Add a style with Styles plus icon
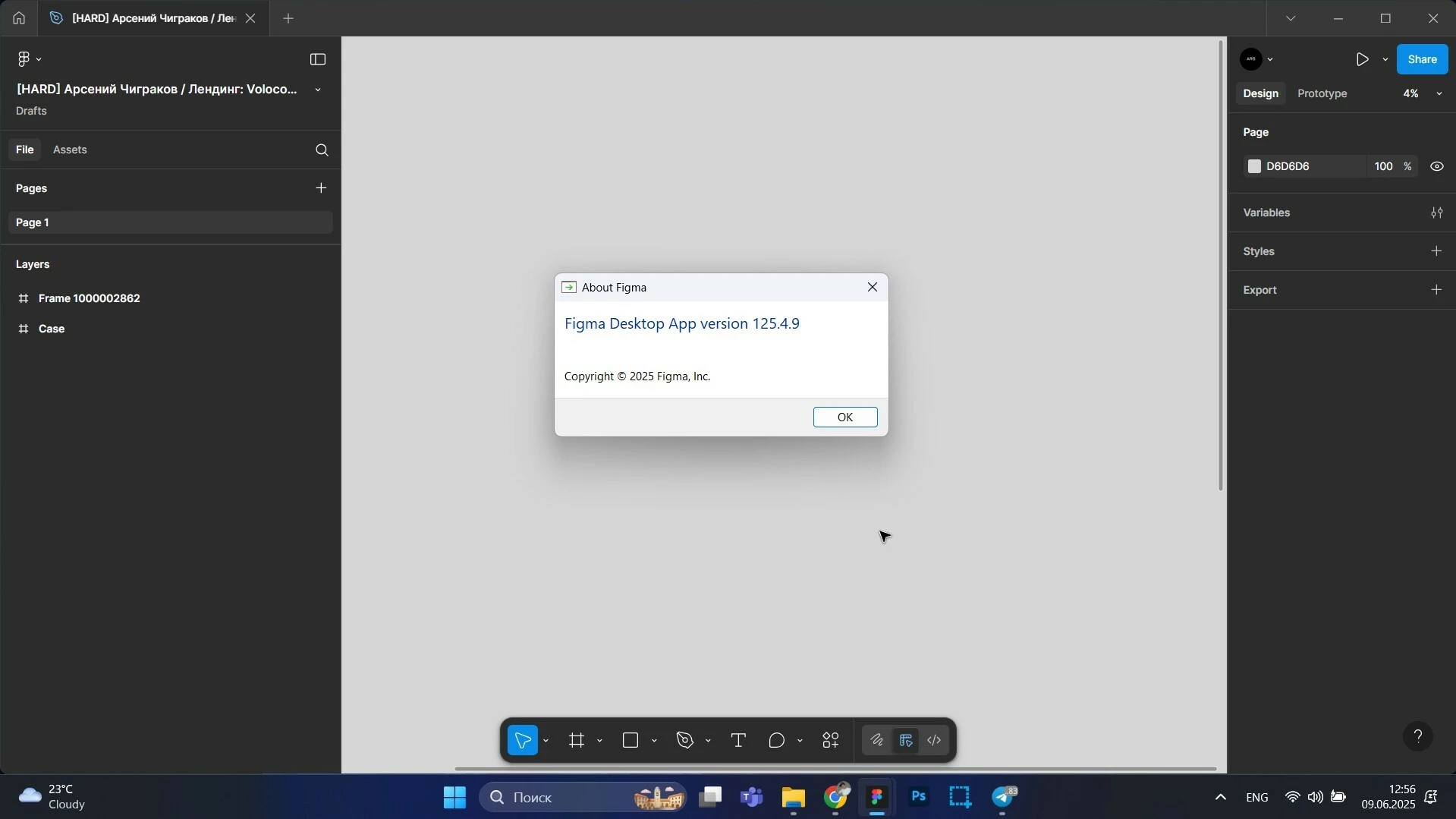Screen dimensions: 1456x819 click(1436, 251)
